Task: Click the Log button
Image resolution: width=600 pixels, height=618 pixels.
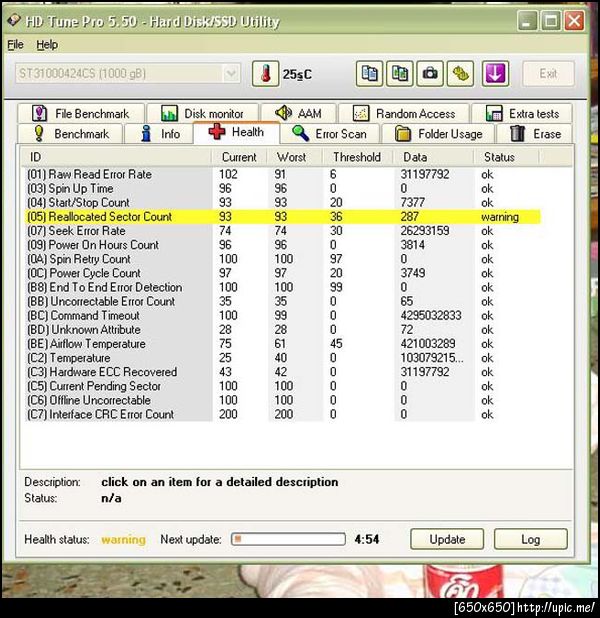Action: pyautogui.click(x=531, y=539)
